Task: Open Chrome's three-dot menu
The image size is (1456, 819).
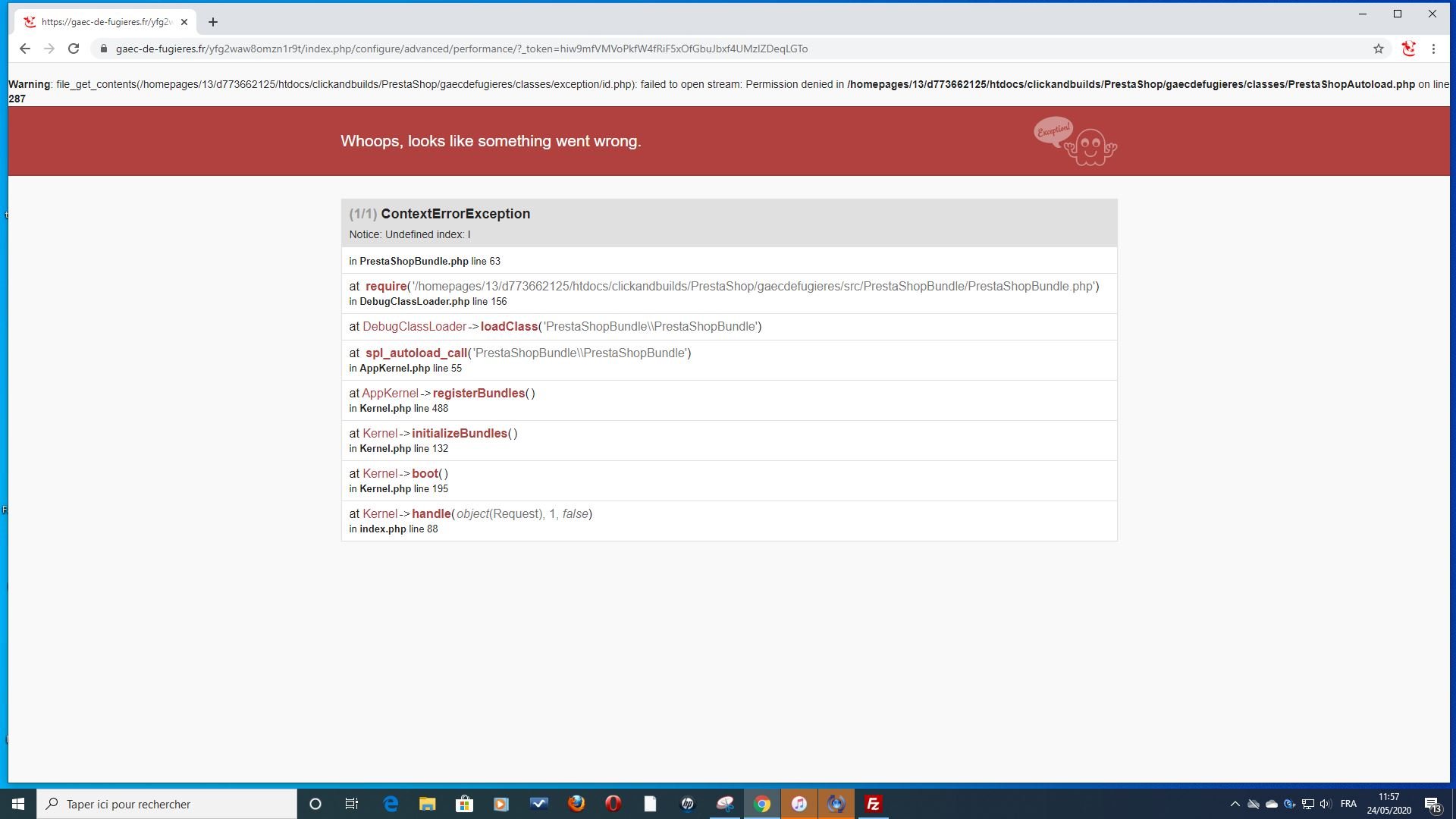Action: click(x=1433, y=49)
